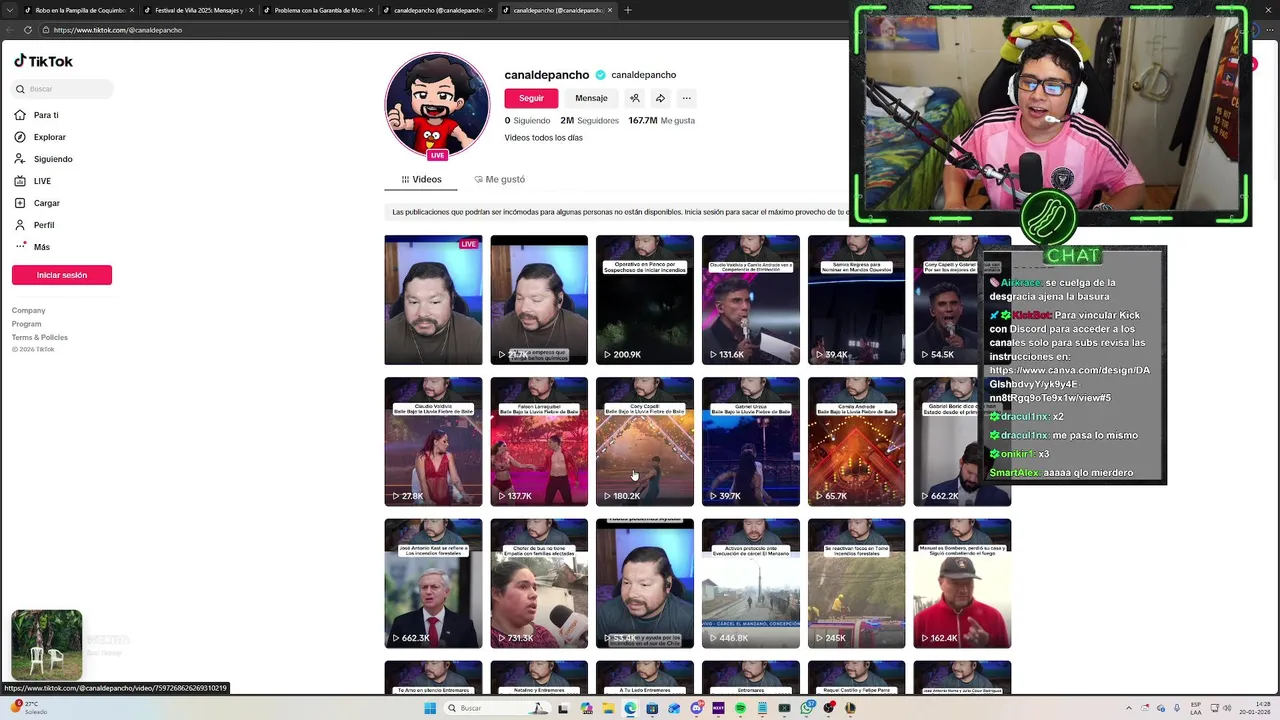
Task: Open Terms & Policies footer link
Action: 39,337
